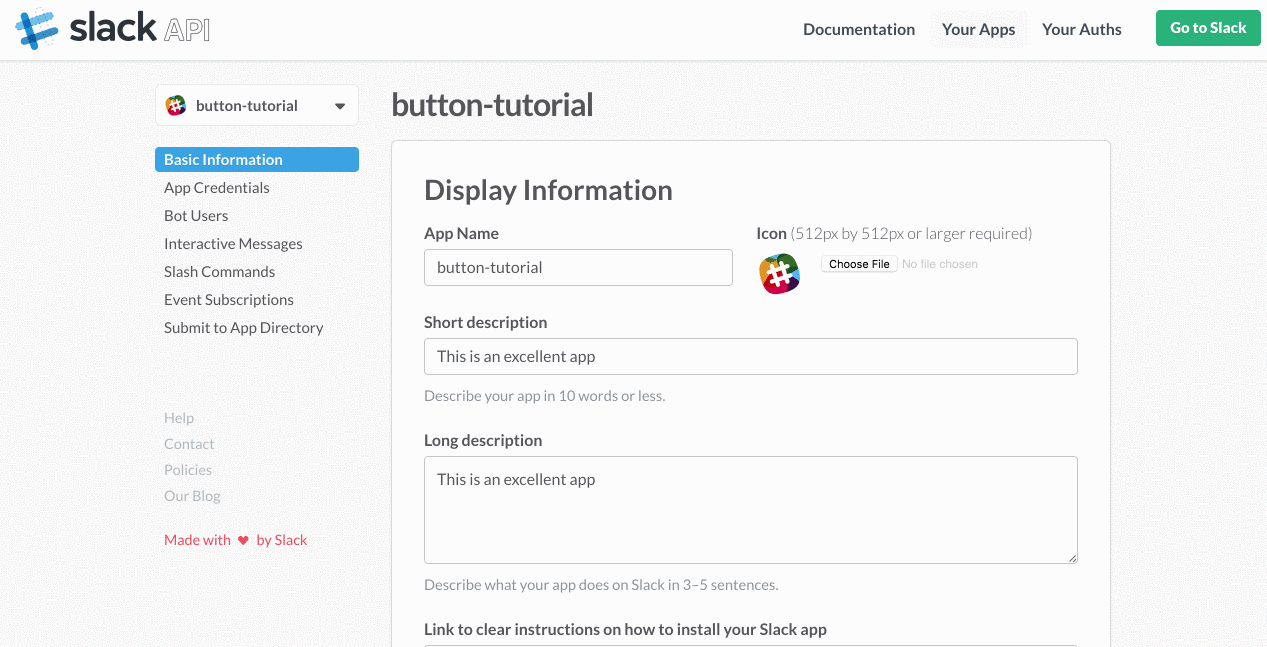Open Event Subscriptions section
The width and height of the screenshot is (1267, 647).
click(229, 300)
